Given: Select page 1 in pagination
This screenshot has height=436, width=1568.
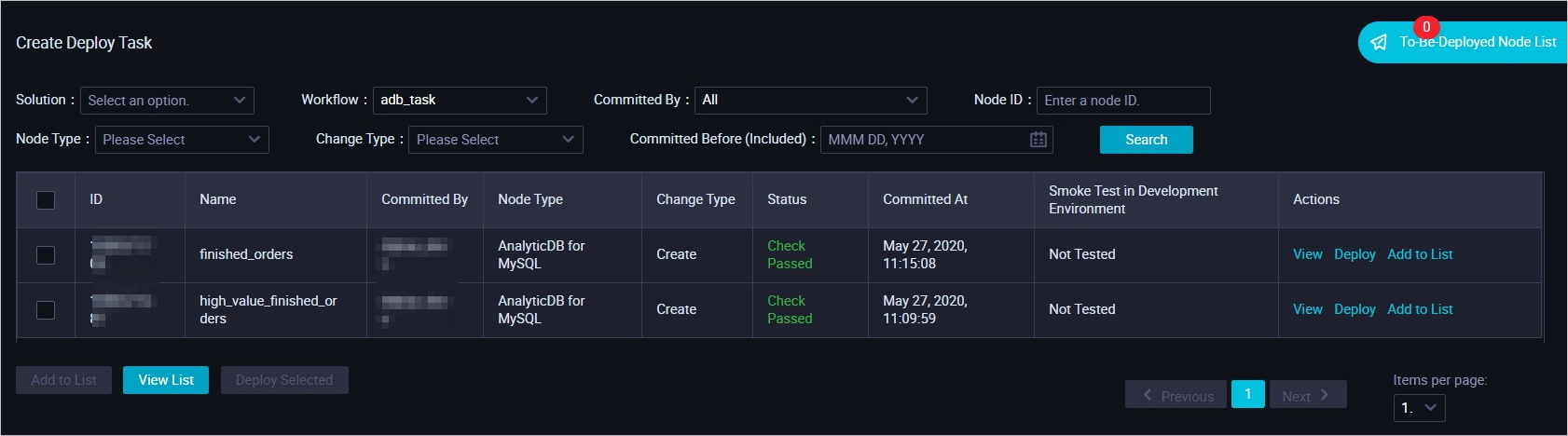Looking at the screenshot, I should [1248, 394].
